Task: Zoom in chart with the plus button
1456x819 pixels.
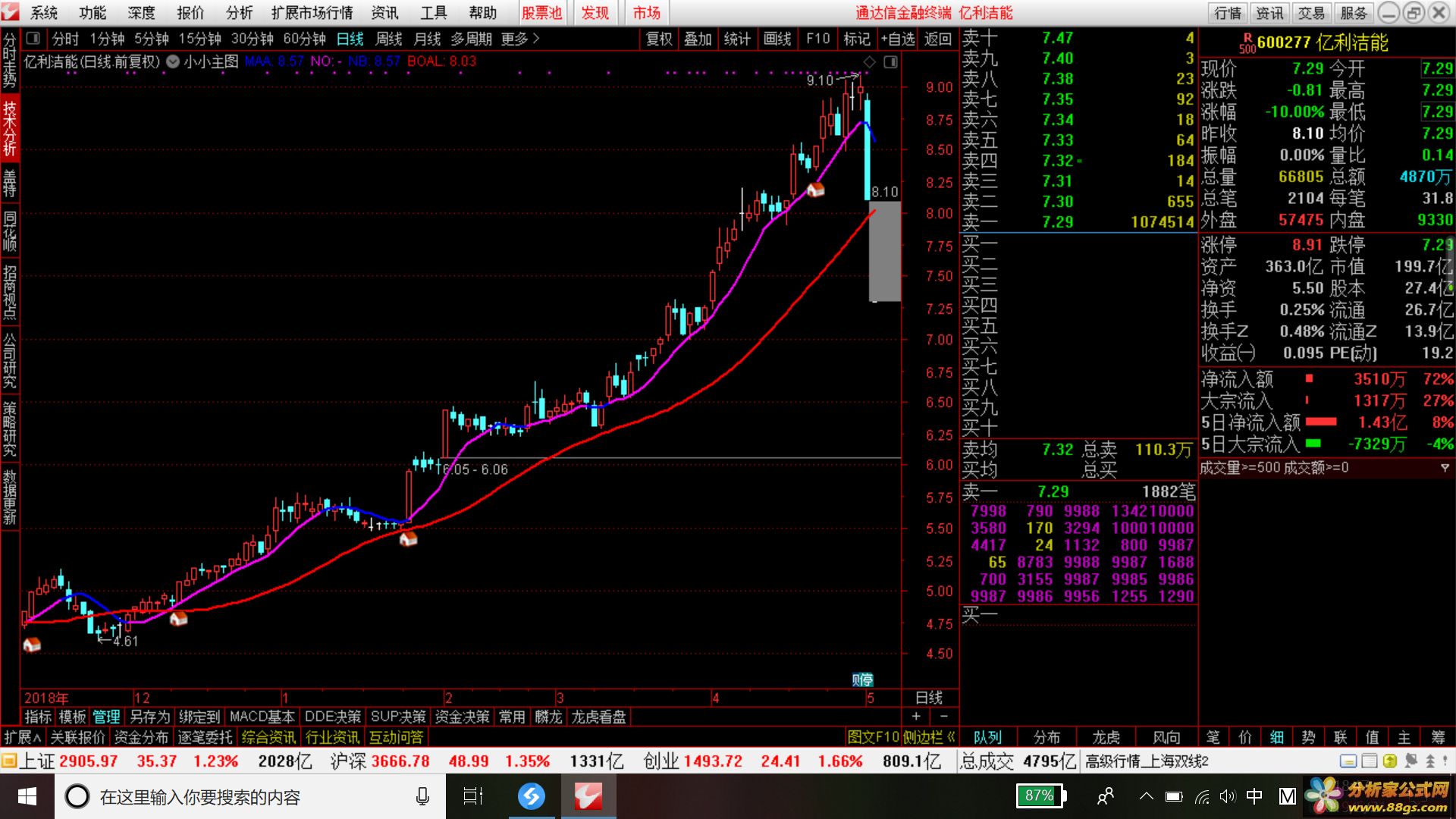Action: tap(916, 717)
